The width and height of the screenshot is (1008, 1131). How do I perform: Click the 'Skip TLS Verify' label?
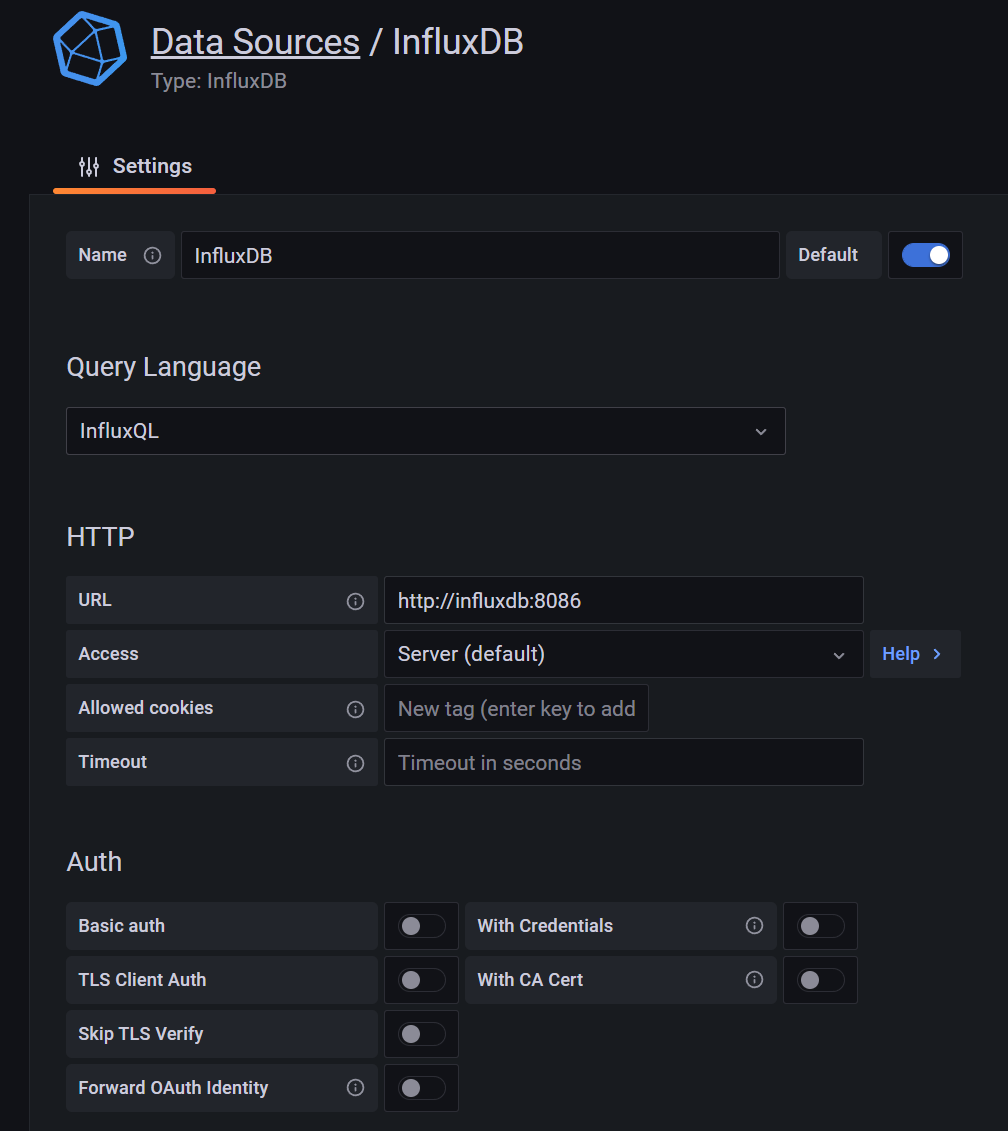141,1034
